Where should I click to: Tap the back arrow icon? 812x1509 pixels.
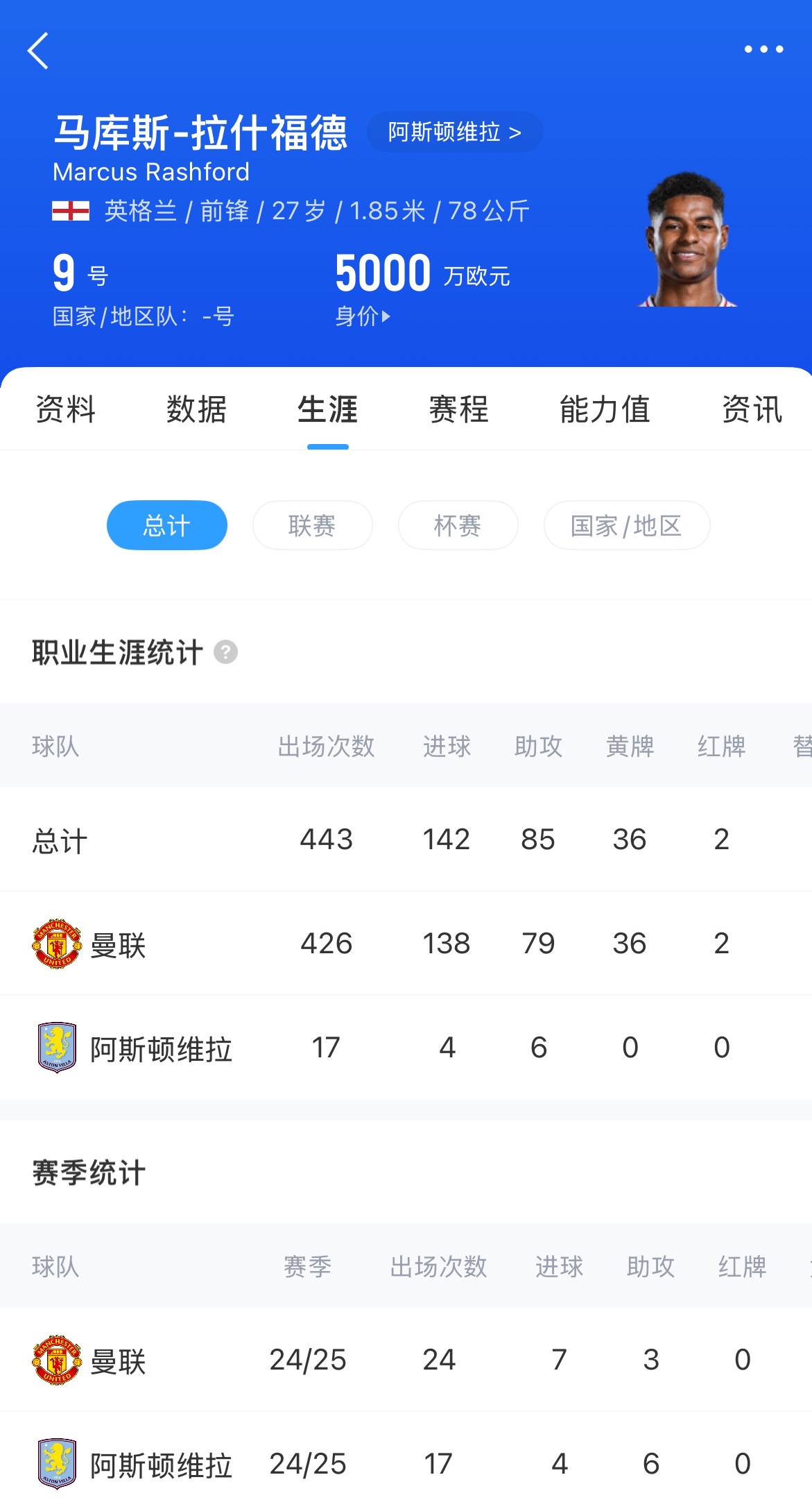[x=39, y=51]
